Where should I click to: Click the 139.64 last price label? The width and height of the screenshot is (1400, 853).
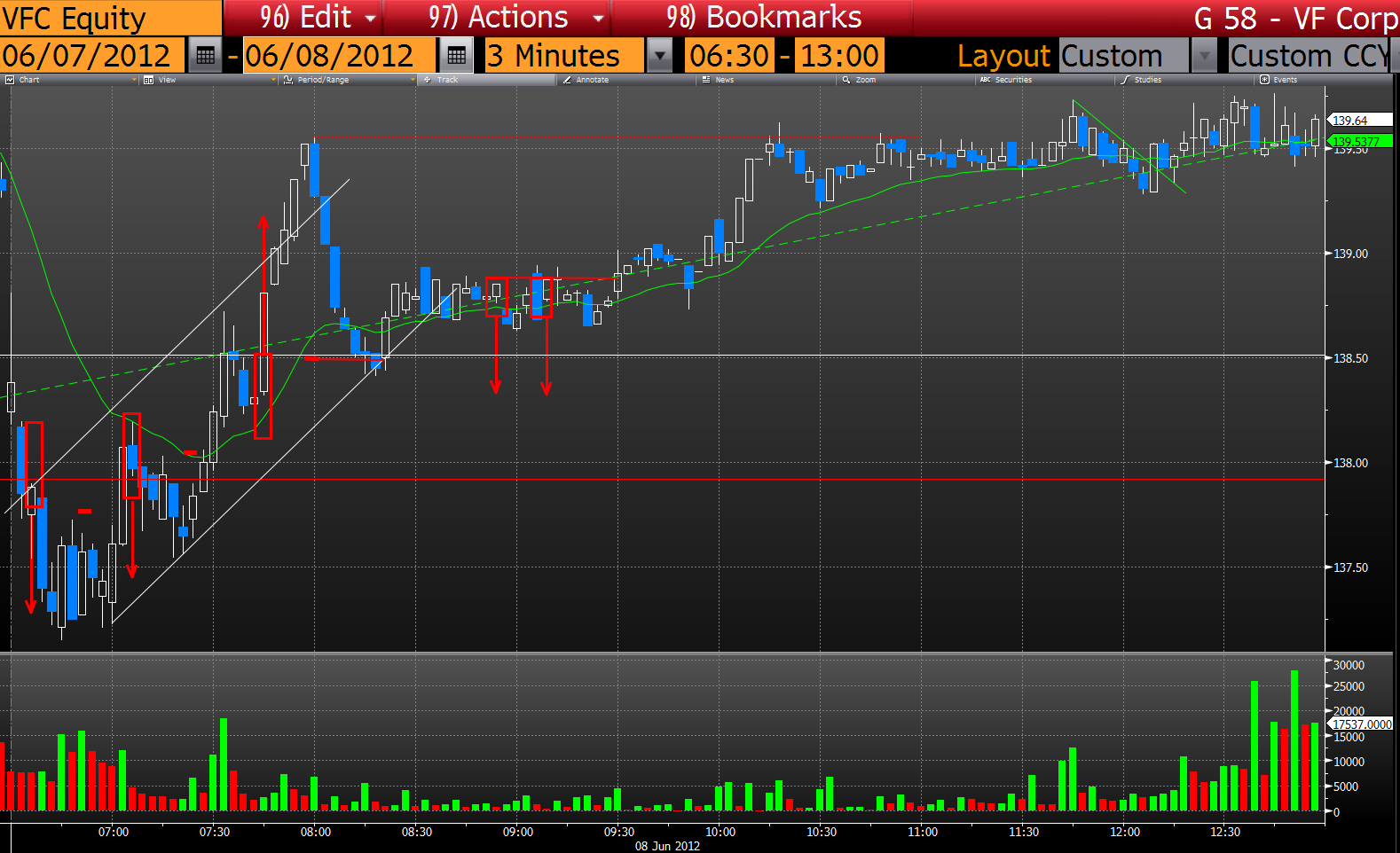(x=1358, y=121)
